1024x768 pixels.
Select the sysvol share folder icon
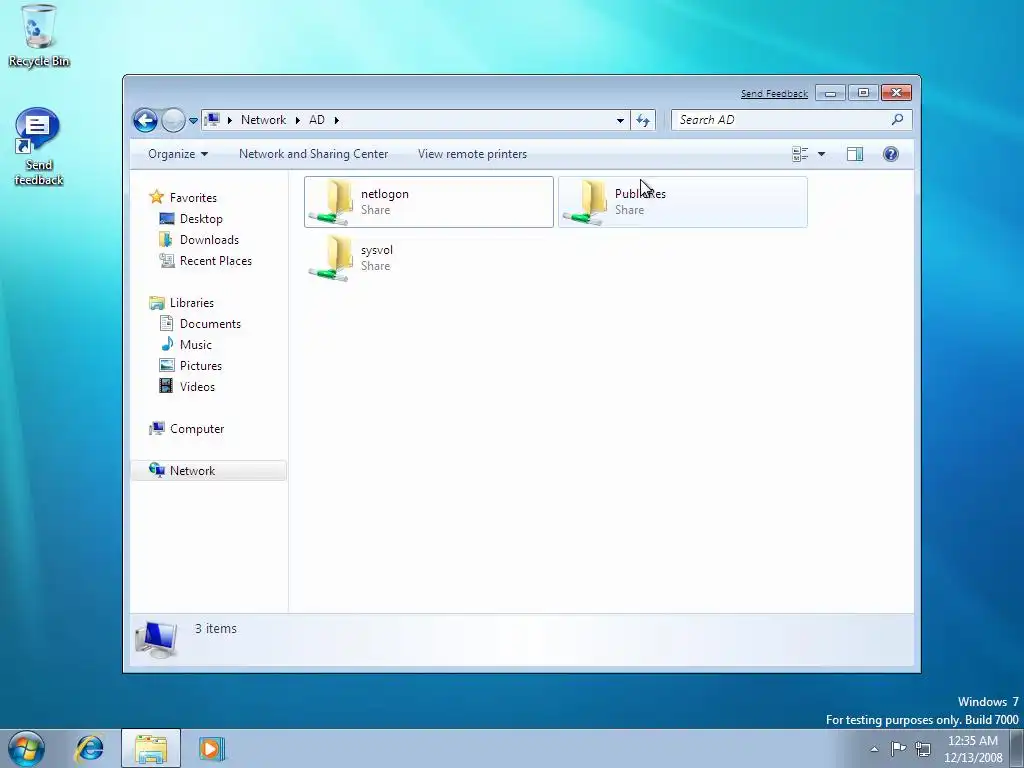pos(332,258)
